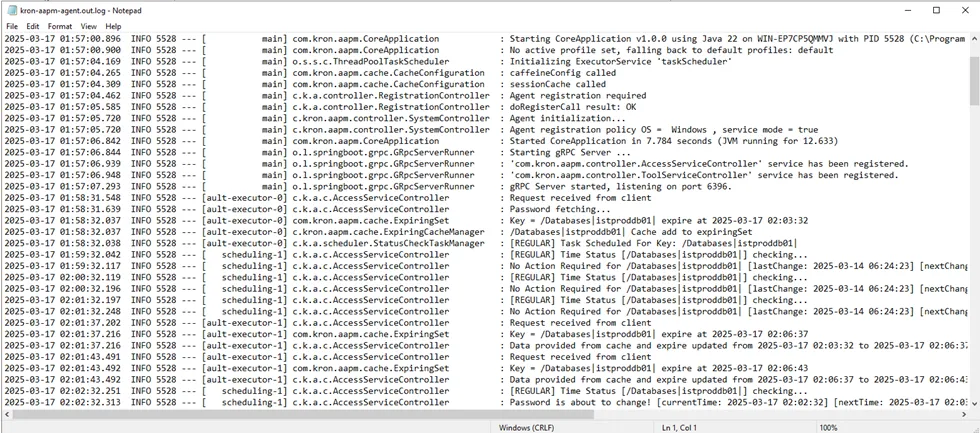The image size is (980, 433).
Task: Click the timestamp '2025-03-17 01:57:07.293'
Action: click(62, 186)
